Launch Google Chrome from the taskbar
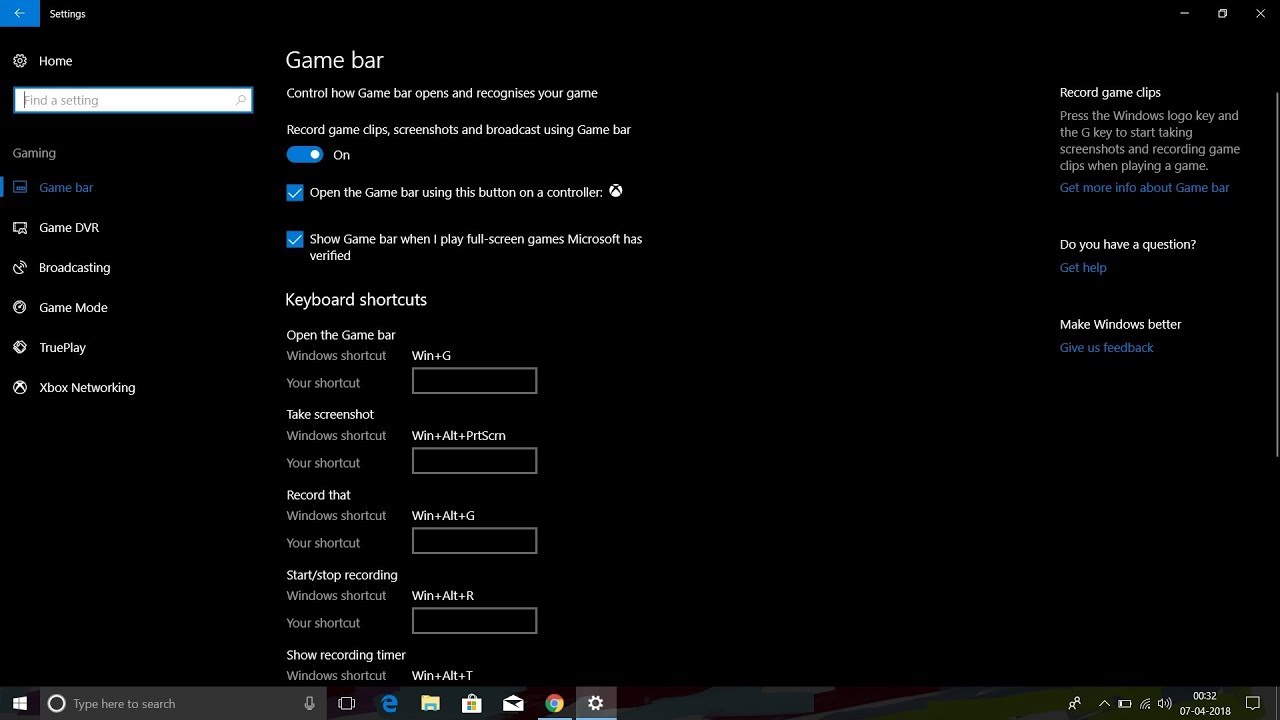Screen dimensions: 1280x720 click(554, 703)
